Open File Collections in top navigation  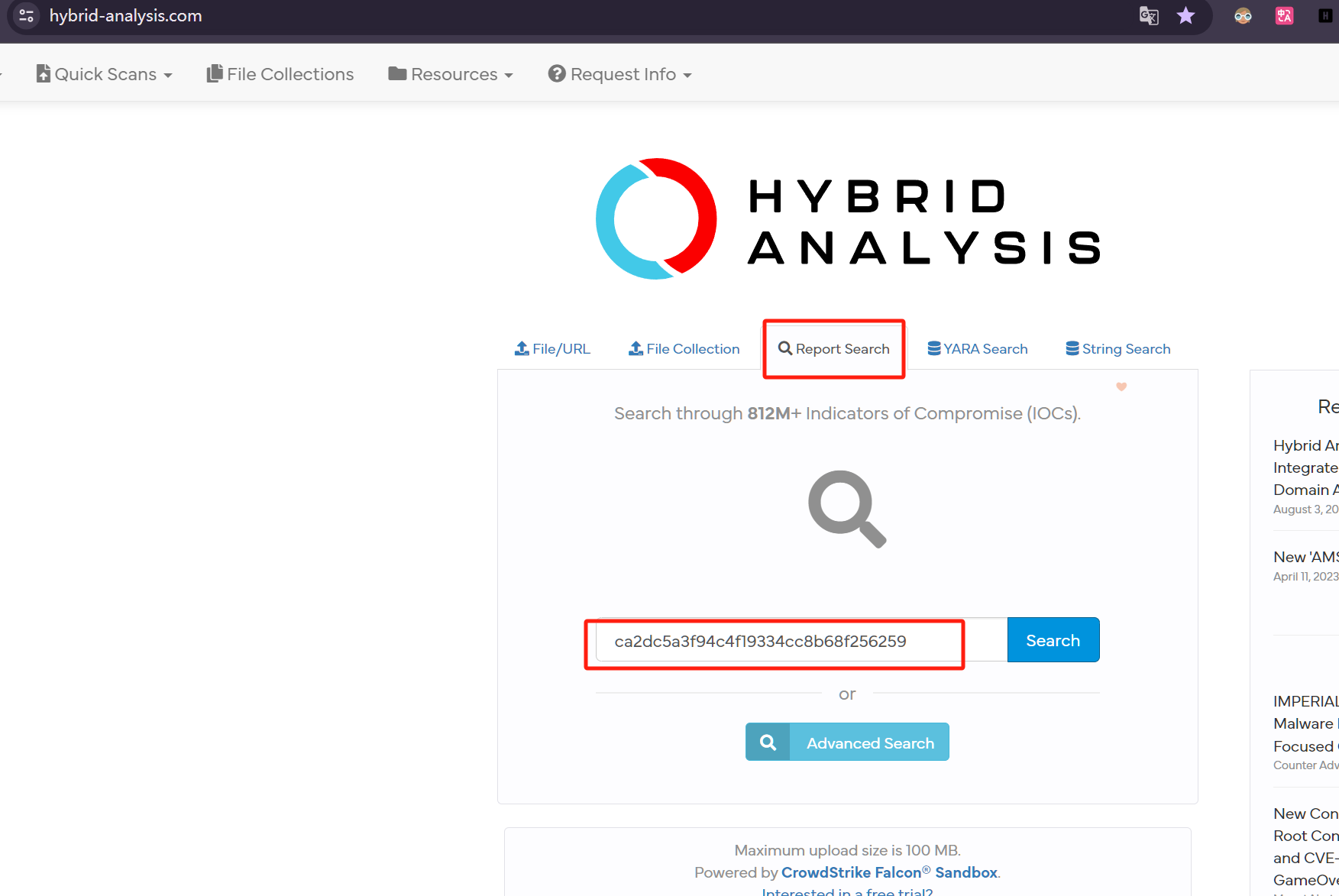[x=280, y=74]
